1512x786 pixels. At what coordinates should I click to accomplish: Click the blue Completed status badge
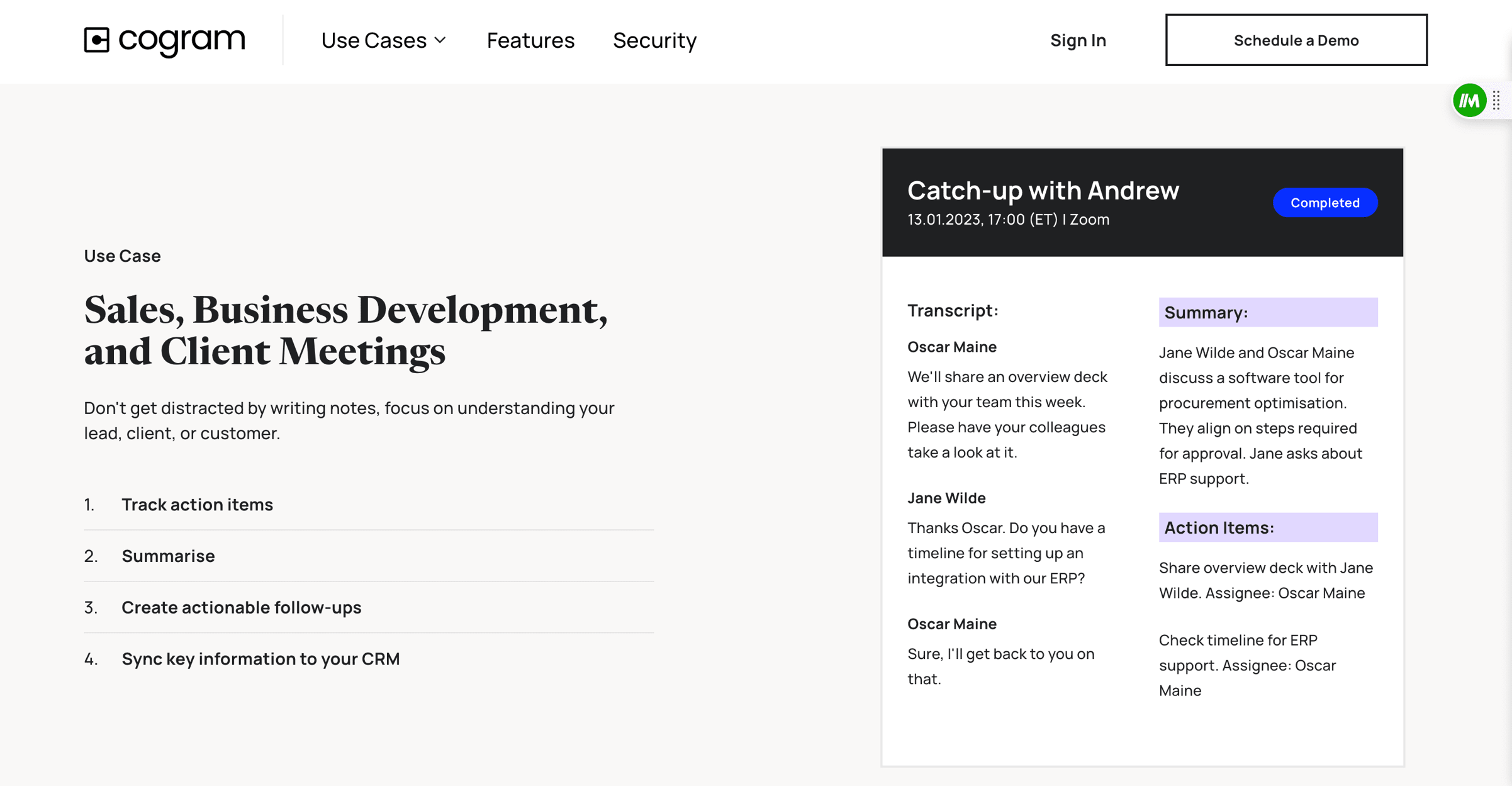[x=1324, y=203]
